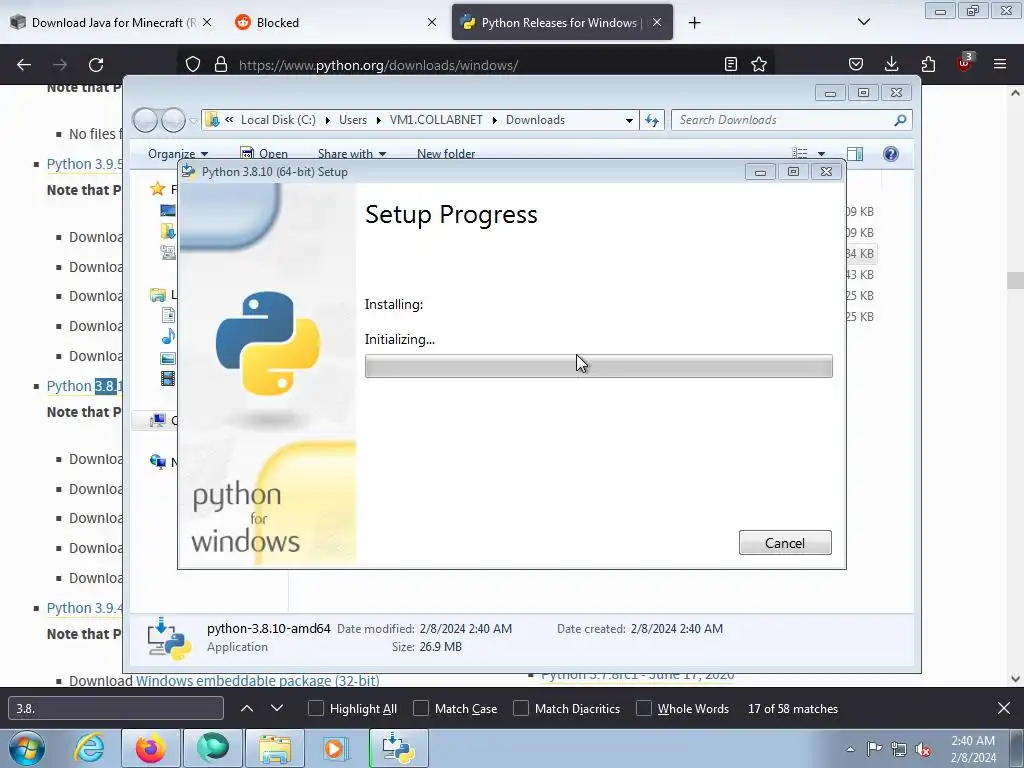Go to previous find match arrow
Viewport: 1024px width, 768px height.
tap(247, 709)
